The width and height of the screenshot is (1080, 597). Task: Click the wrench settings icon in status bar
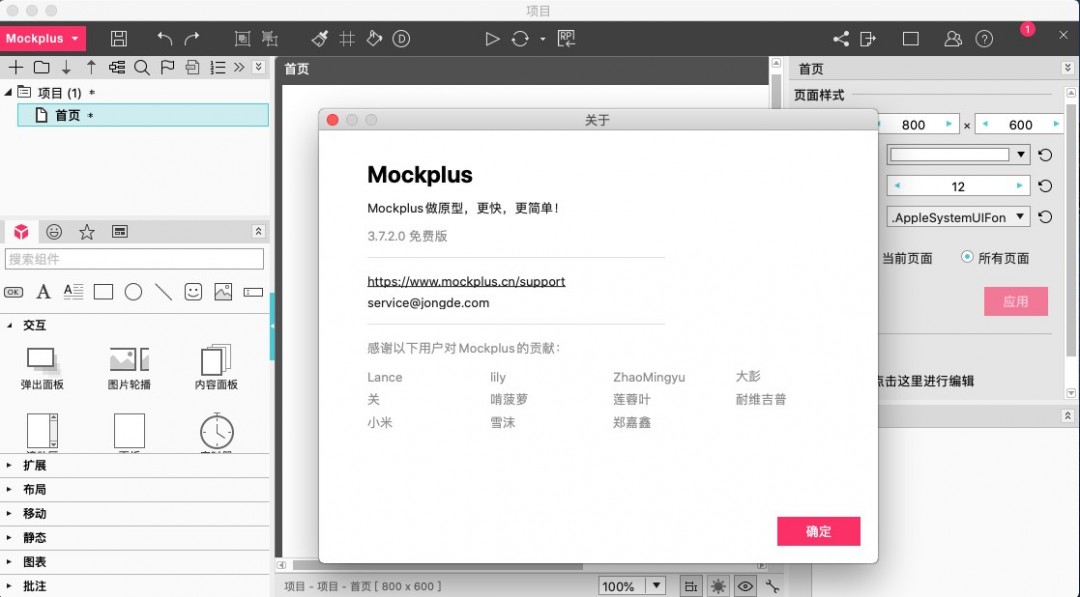(x=772, y=586)
